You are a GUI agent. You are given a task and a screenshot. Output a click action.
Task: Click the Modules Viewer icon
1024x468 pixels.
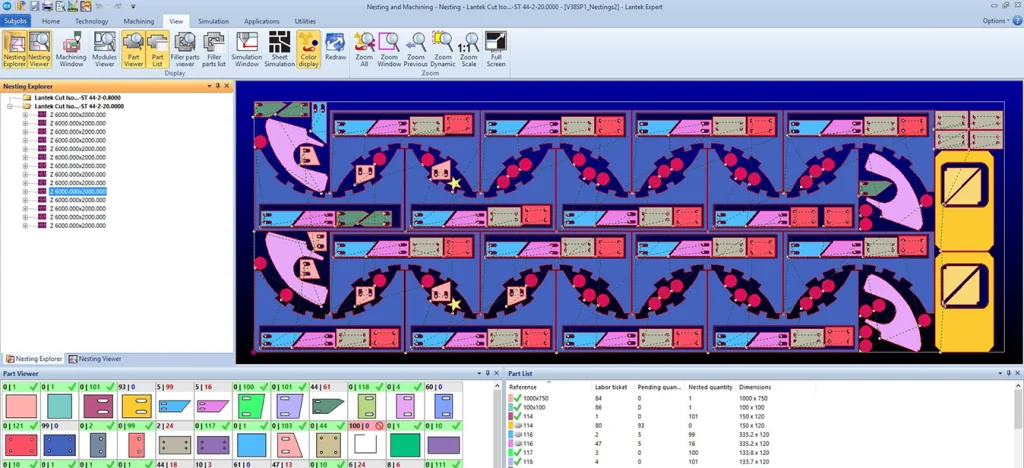click(x=104, y=49)
